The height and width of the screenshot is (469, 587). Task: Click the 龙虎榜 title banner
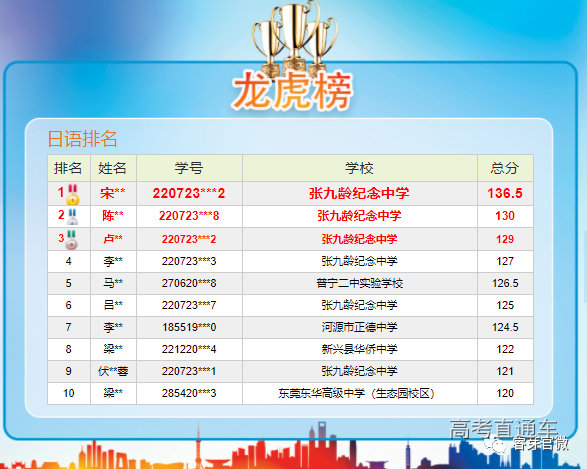coord(293,91)
